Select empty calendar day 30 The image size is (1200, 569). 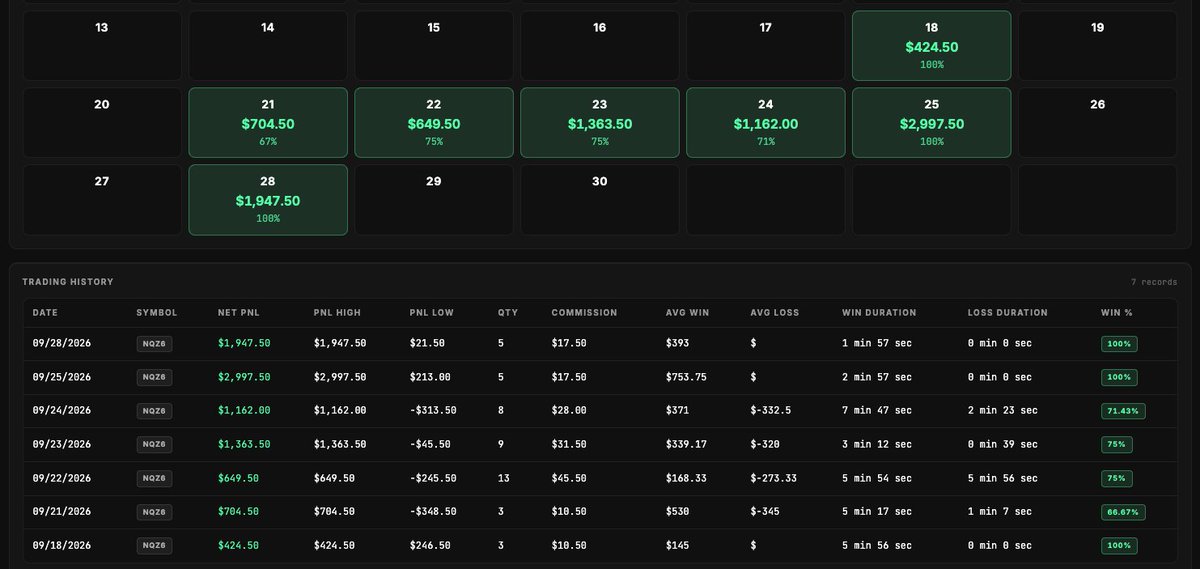[600, 200]
